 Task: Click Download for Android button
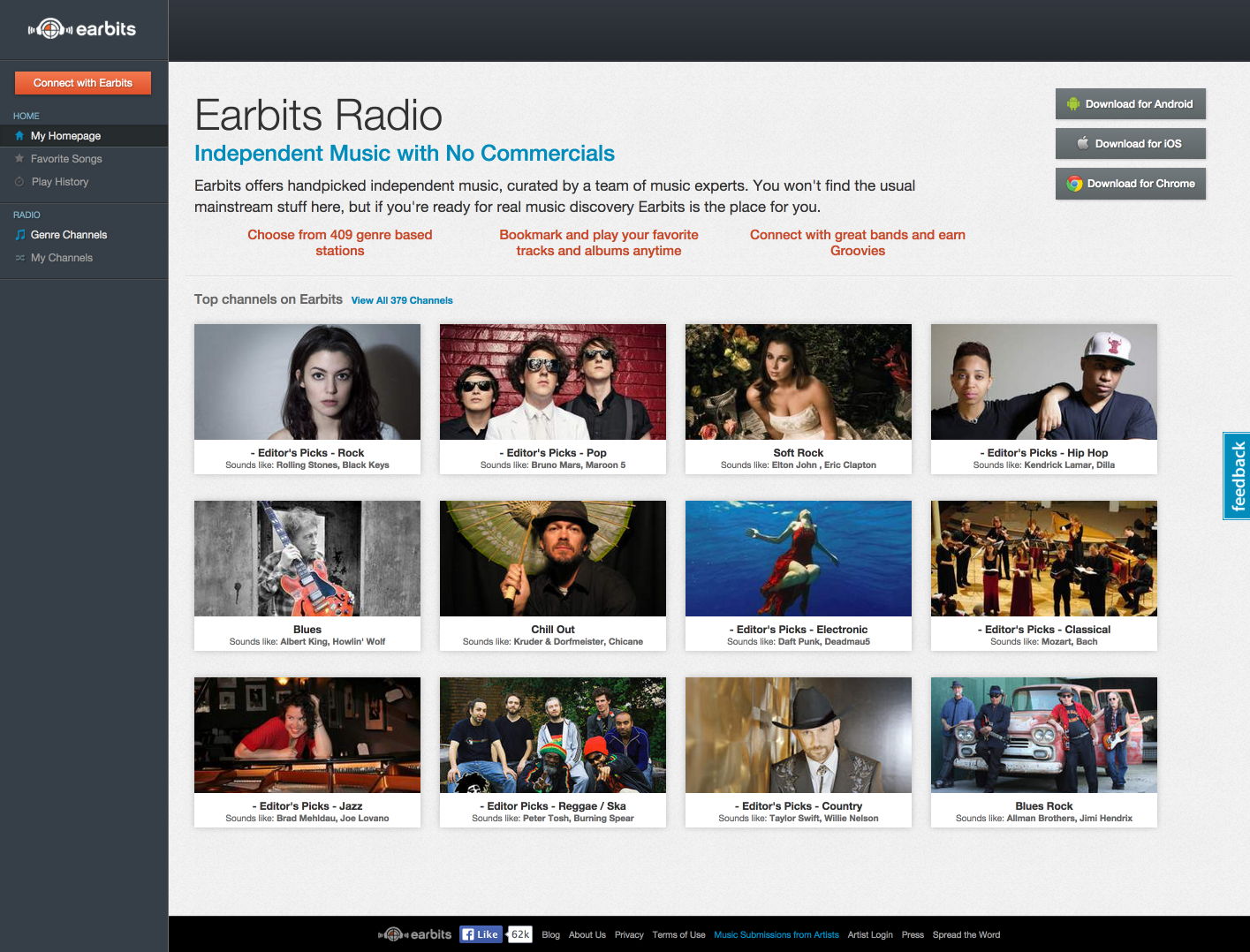point(1131,104)
